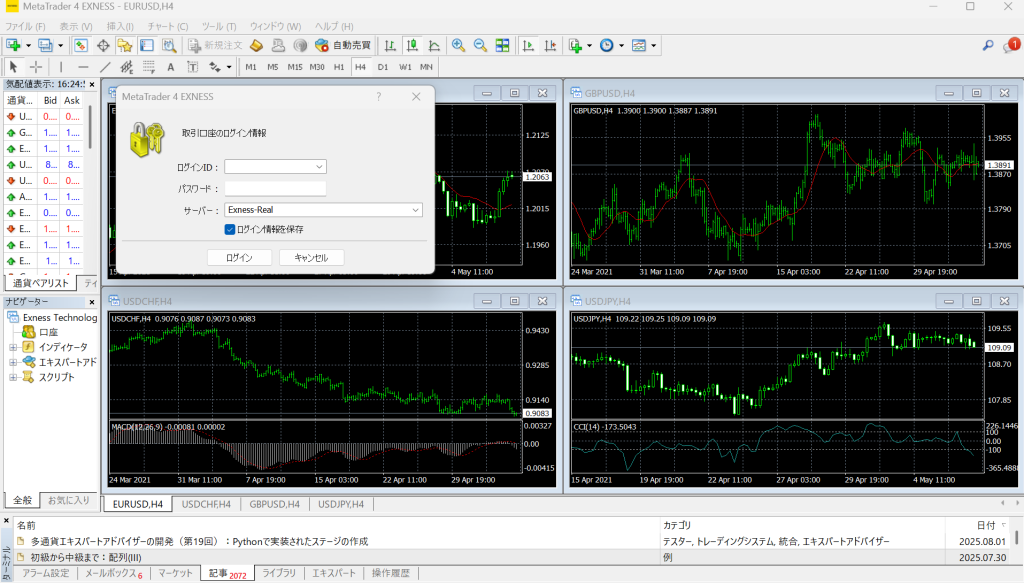
Task: Switch to USDCHF,H4 chart tab
Action: [x=206, y=504]
